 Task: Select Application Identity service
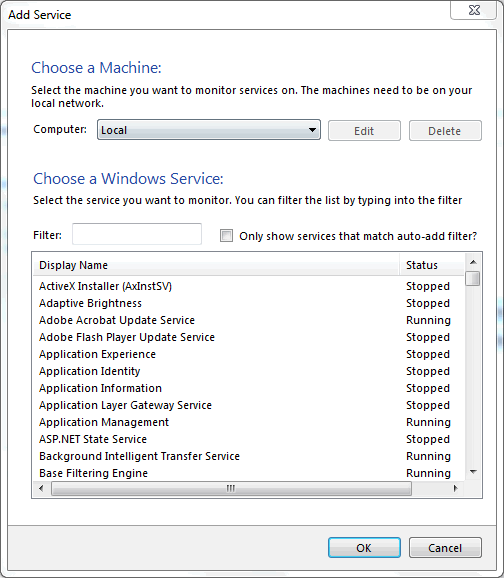point(248,371)
